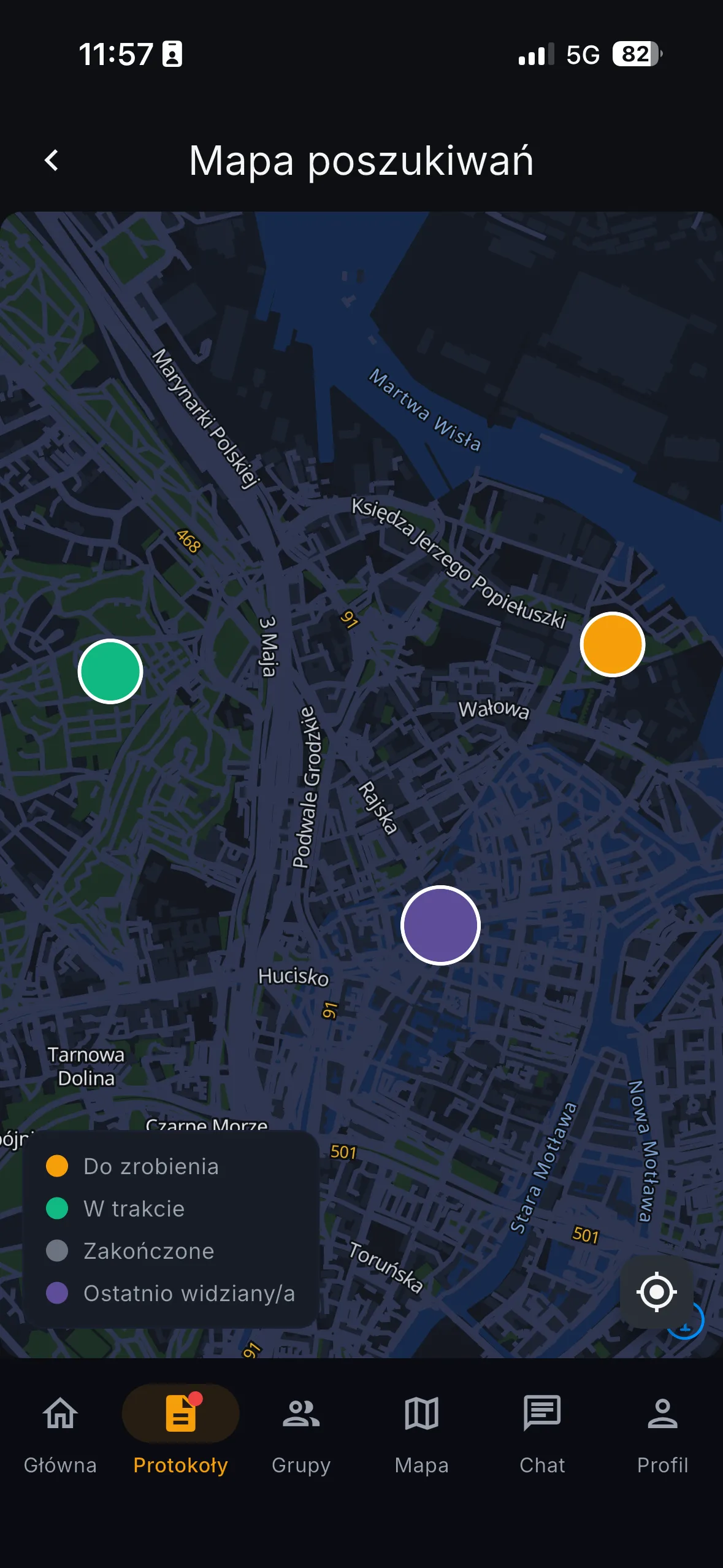Click the "Tarnowa Dolina" map label
This screenshot has height=1568, width=723.
86,1066
